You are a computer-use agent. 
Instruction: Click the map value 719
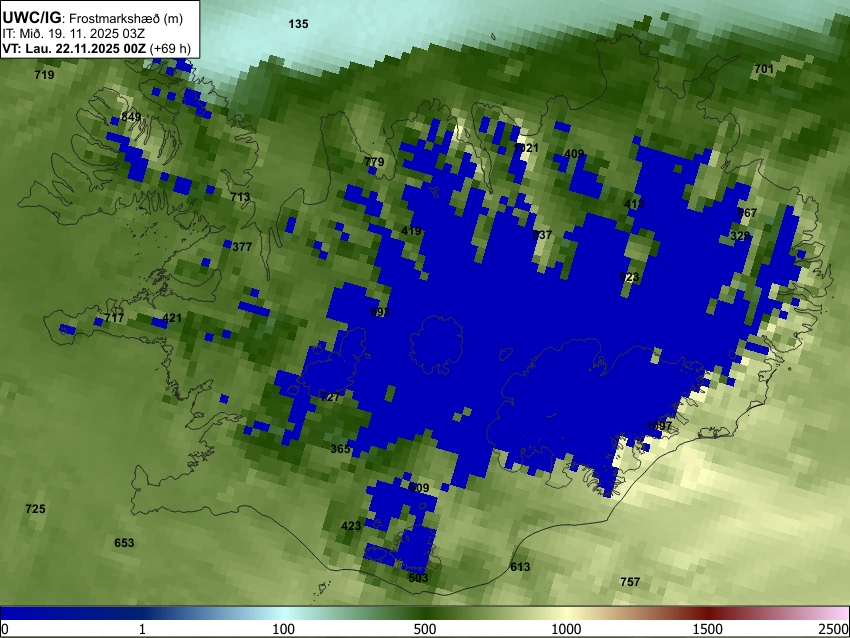44,75
